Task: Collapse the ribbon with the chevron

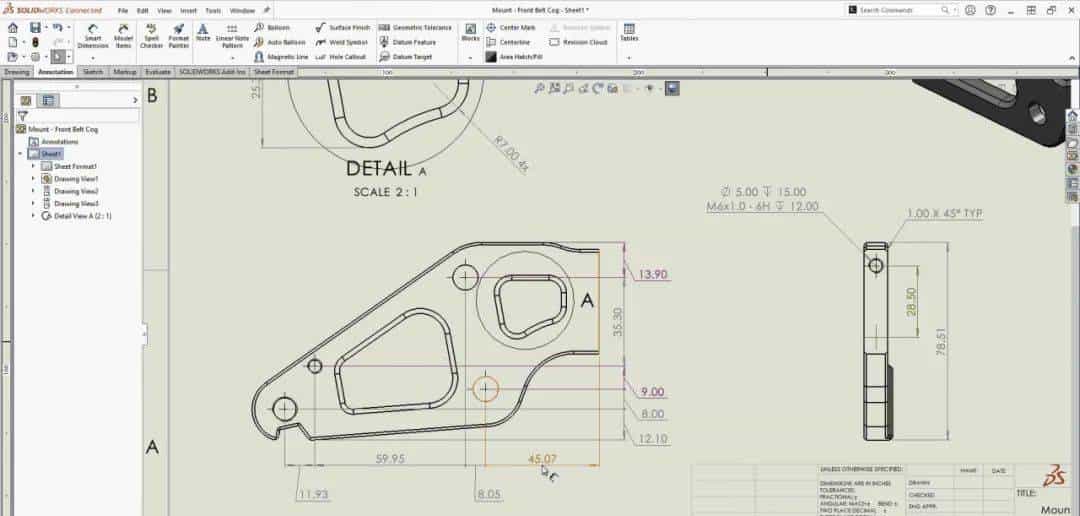Action: (x=1072, y=59)
